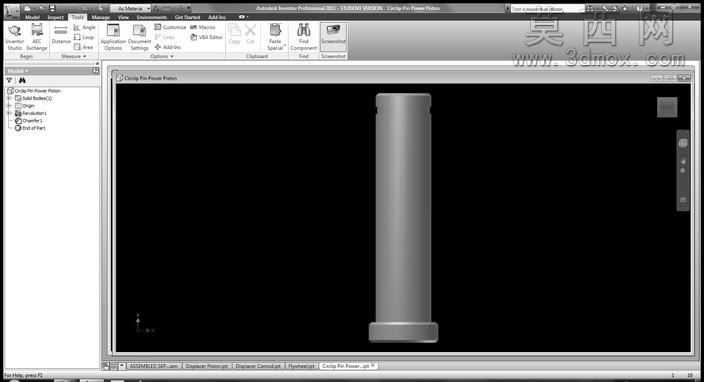
Task: Click the Save icon in quick access toolbar
Action: pyautogui.click(x=52, y=8)
